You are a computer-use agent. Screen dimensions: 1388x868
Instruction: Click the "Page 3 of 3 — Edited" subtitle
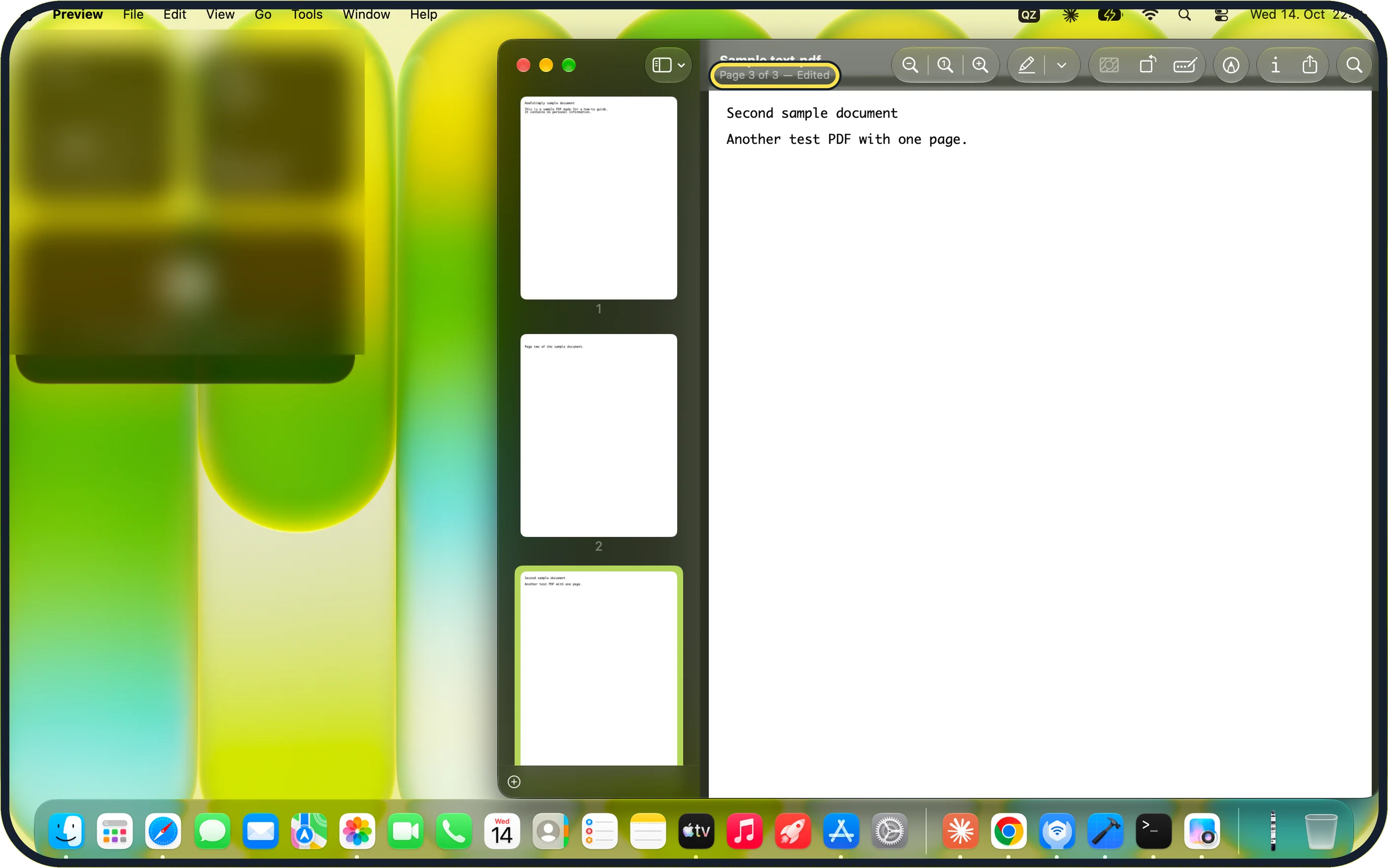point(774,75)
